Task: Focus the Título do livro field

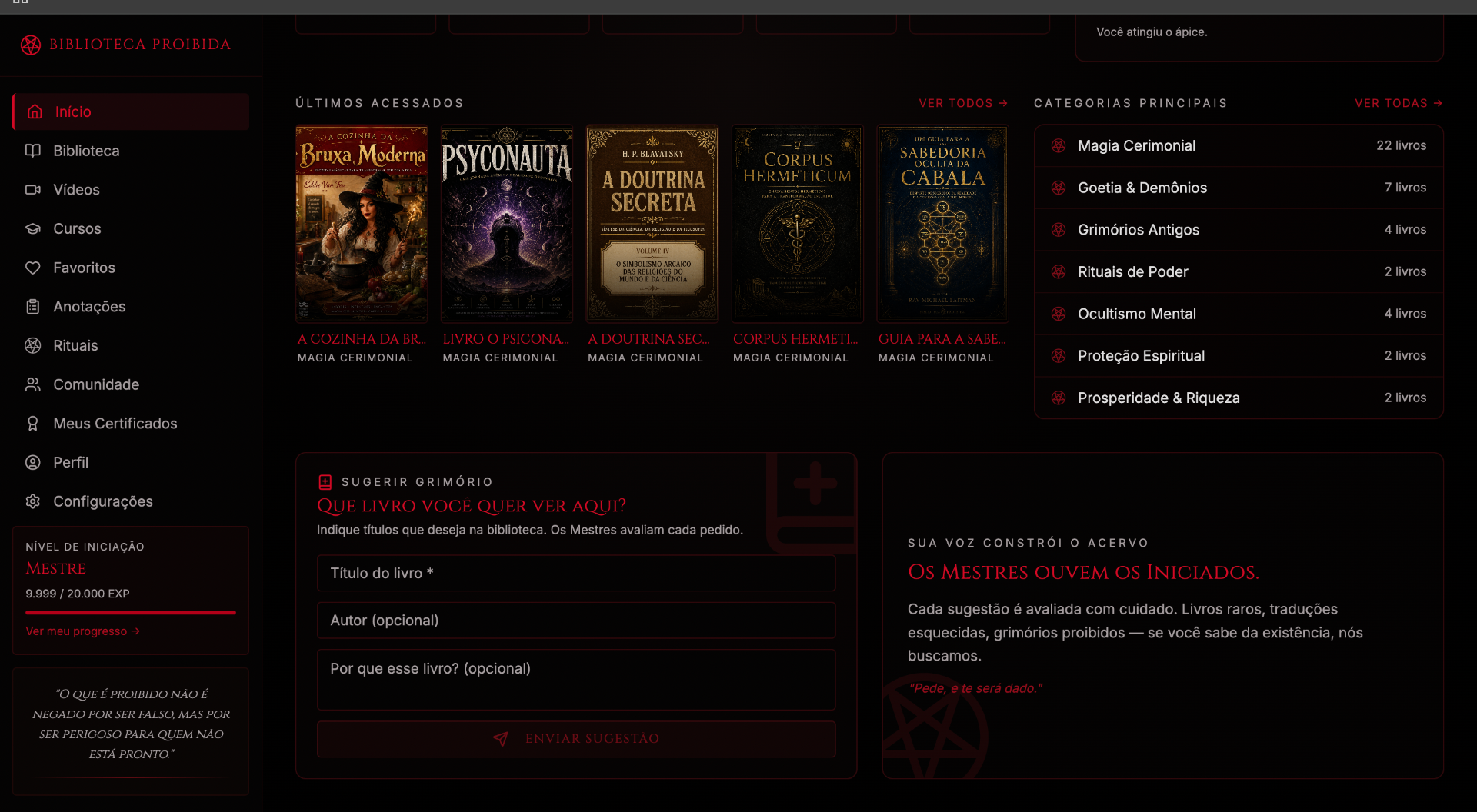Action: (576, 573)
